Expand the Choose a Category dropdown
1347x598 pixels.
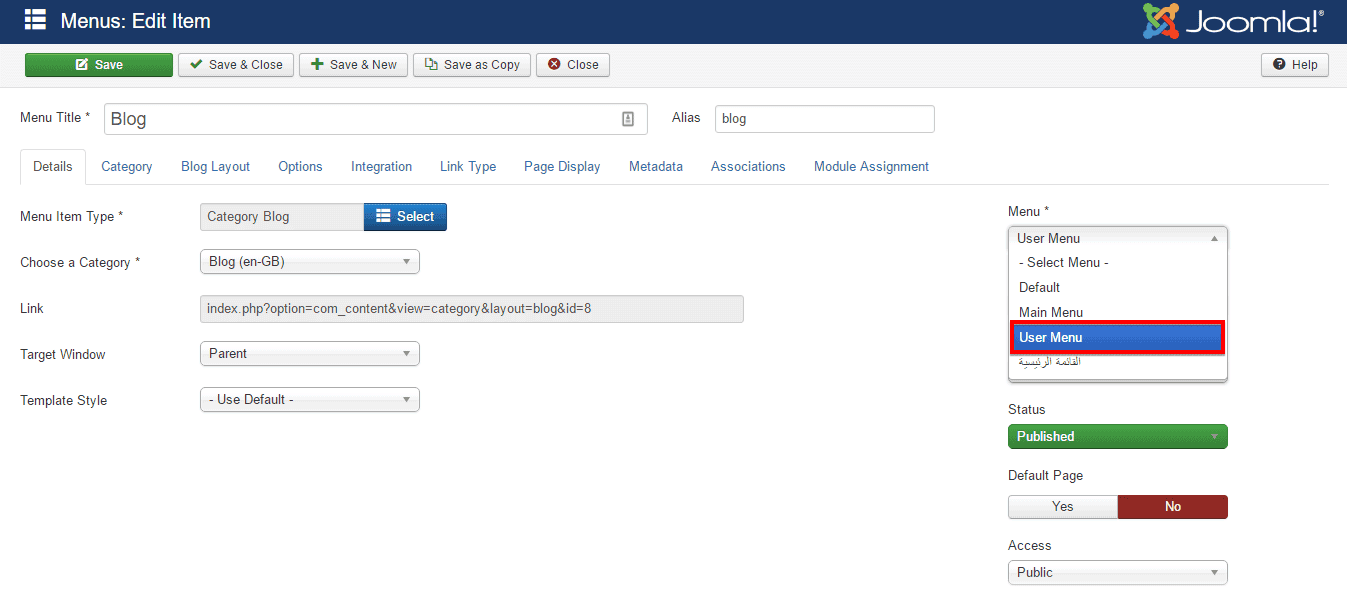[x=310, y=262]
